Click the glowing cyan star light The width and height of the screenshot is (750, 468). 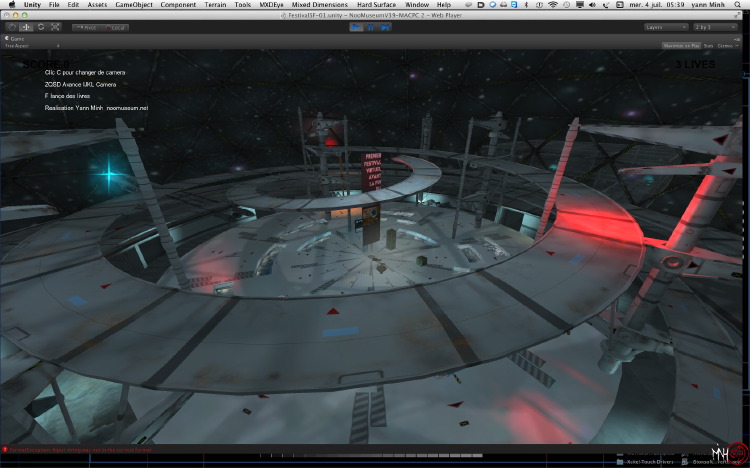coord(109,175)
